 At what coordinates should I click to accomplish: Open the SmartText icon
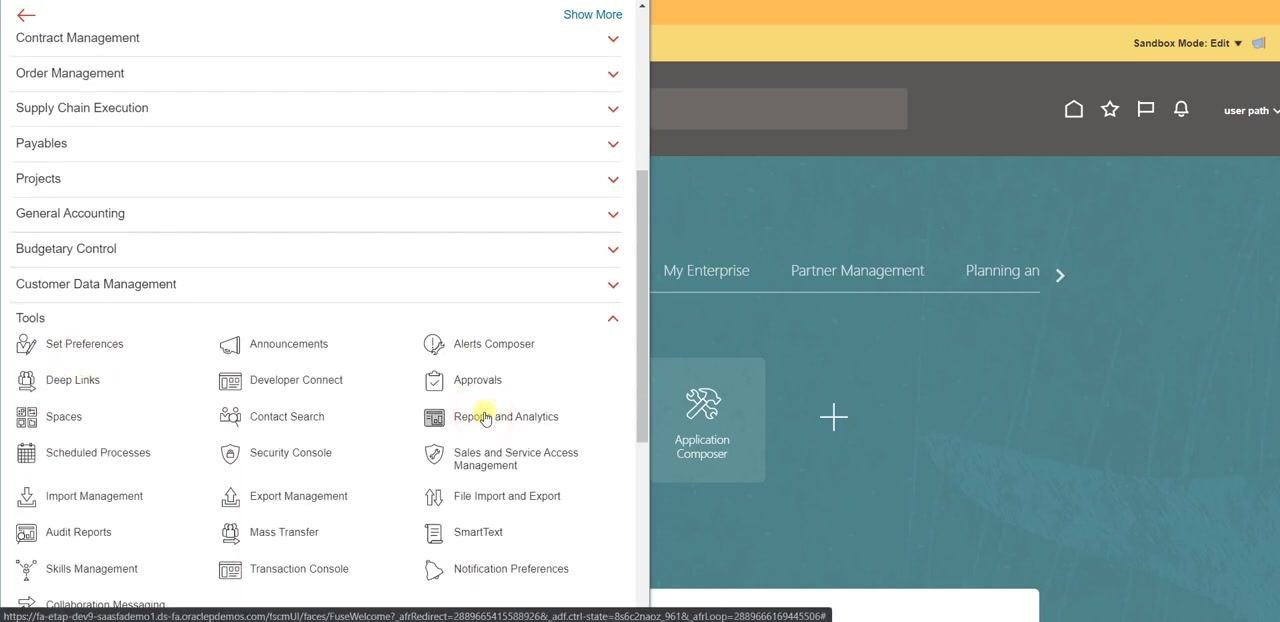pos(434,533)
